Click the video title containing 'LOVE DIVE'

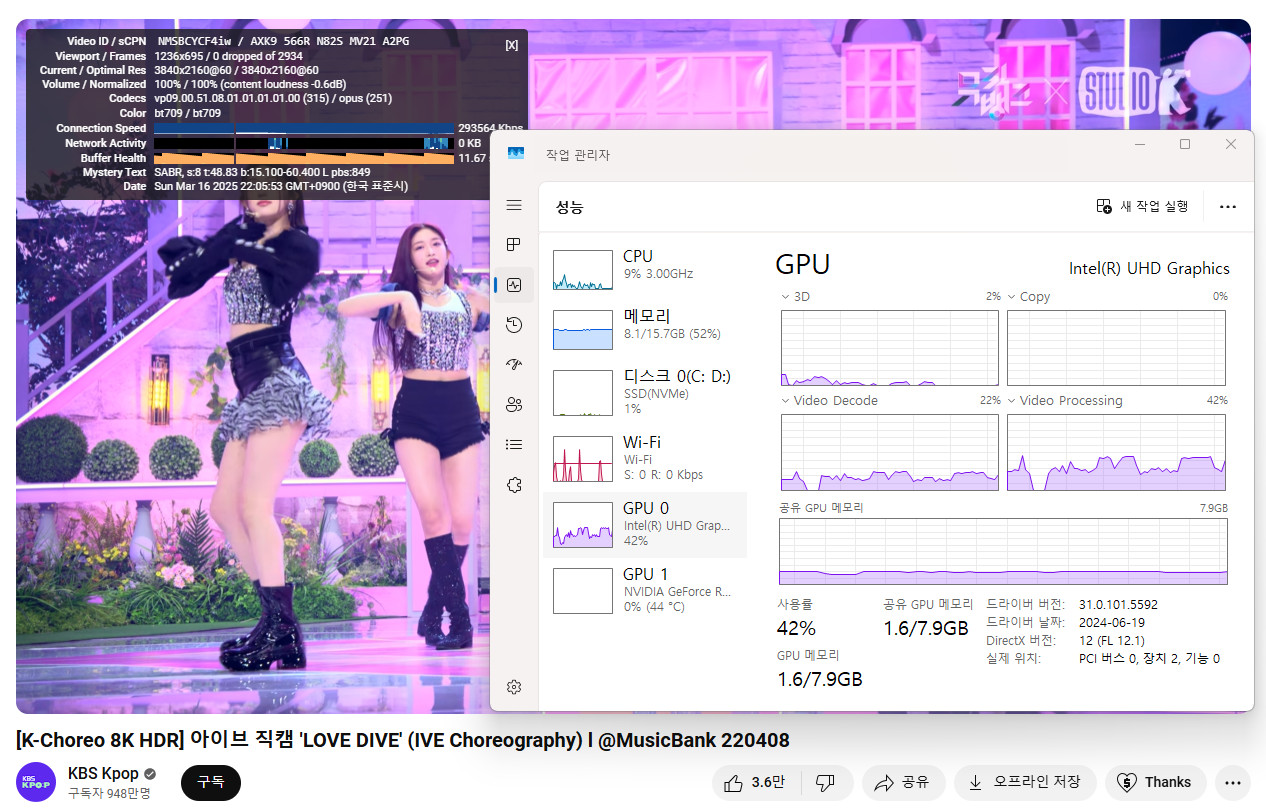pos(403,740)
